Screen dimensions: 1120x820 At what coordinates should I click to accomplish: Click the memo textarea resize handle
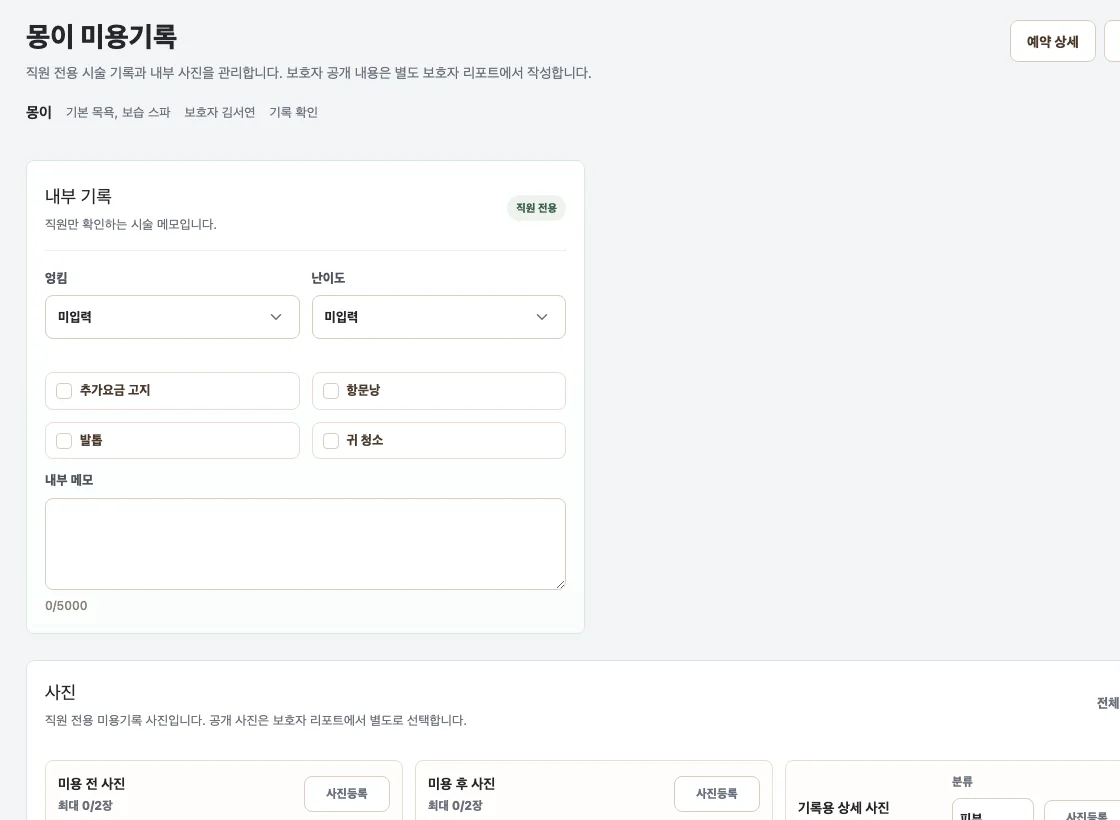(x=560, y=584)
